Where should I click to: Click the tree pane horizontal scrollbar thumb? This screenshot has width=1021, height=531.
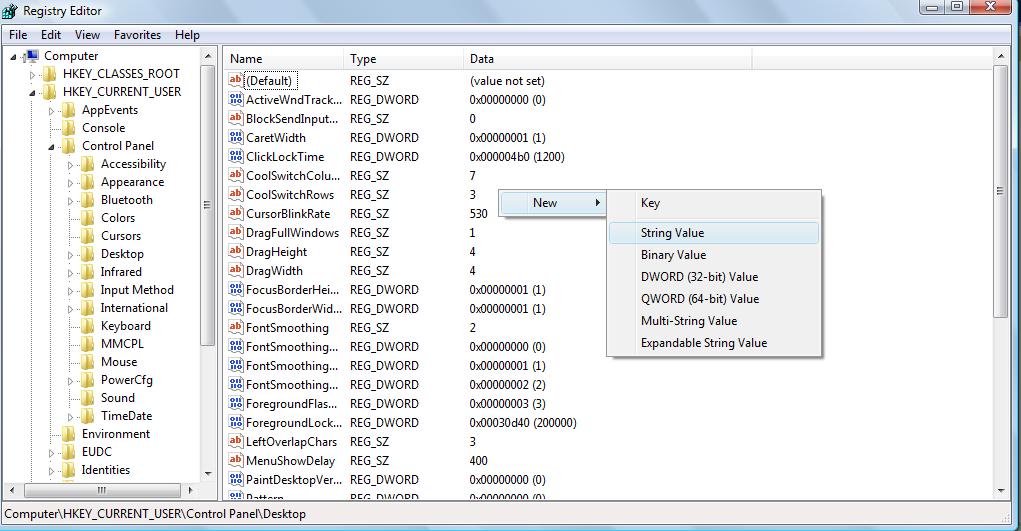pos(102,490)
